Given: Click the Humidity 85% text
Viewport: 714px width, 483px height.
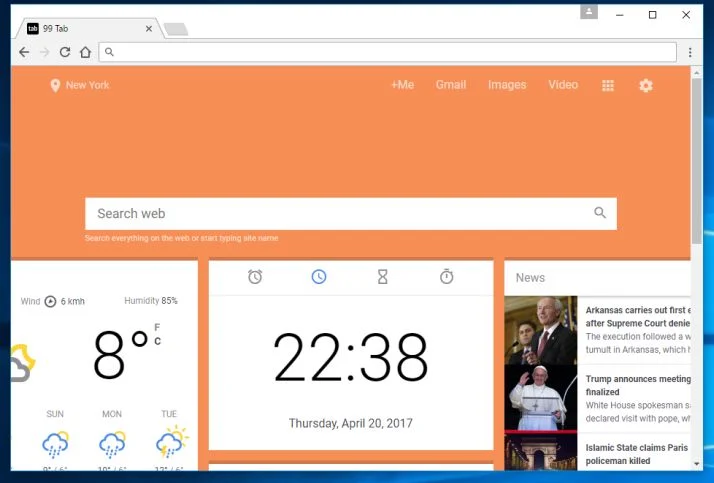Looking at the screenshot, I should click(x=151, y=301).
